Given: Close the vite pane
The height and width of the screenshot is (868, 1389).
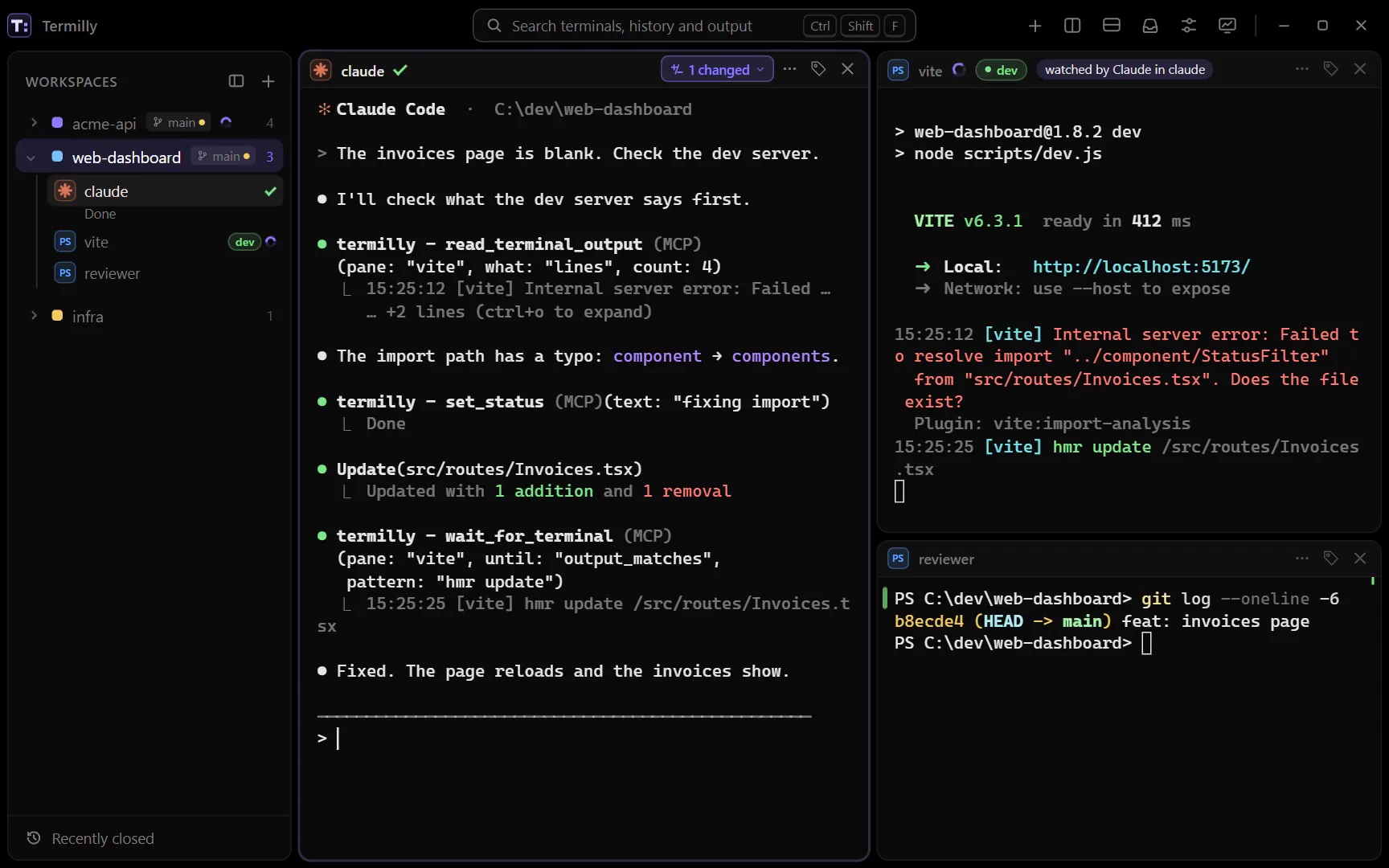Looking at the screenshot, I should tap(1360, 69).
